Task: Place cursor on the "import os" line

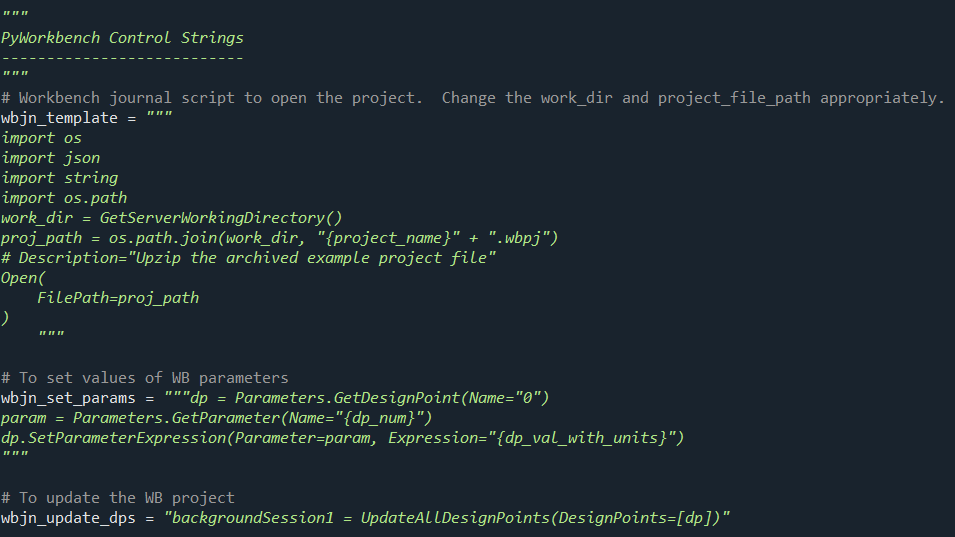Action: click(x=41, y=138)
